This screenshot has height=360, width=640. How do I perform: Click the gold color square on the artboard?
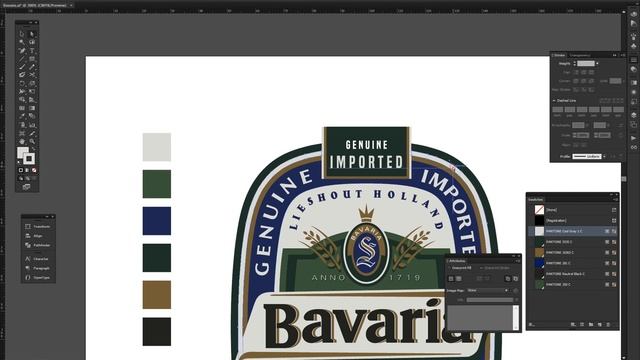157,295
